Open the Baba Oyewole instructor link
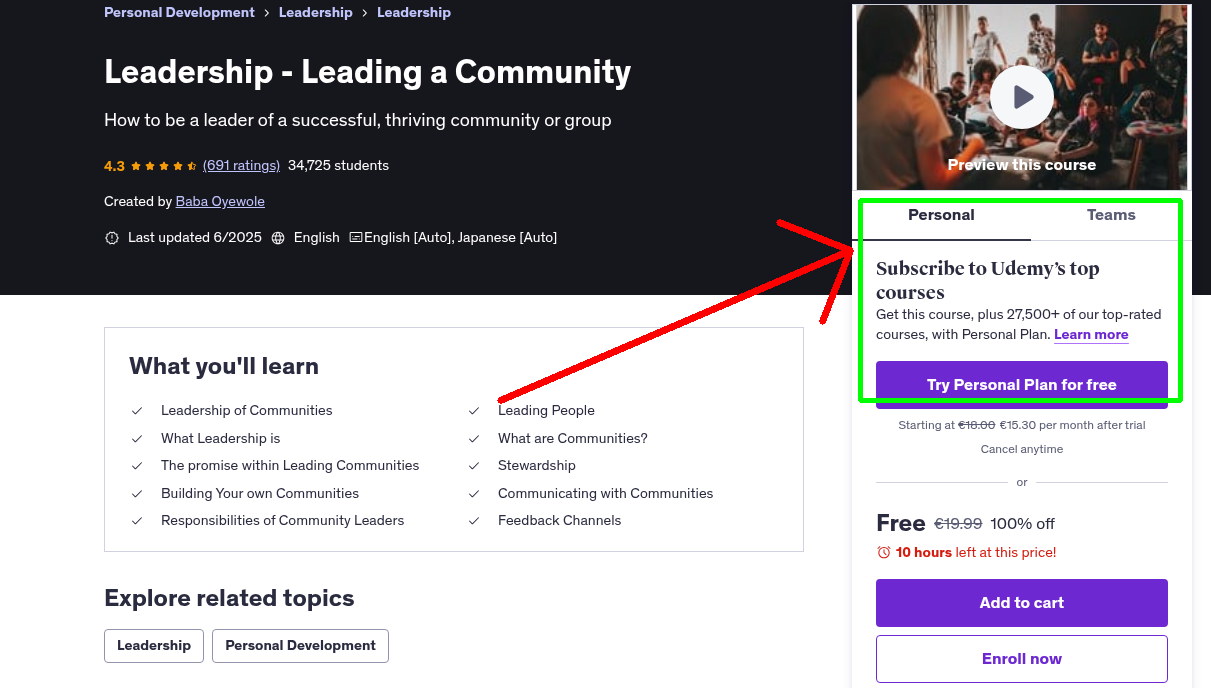 click(220, 201)
